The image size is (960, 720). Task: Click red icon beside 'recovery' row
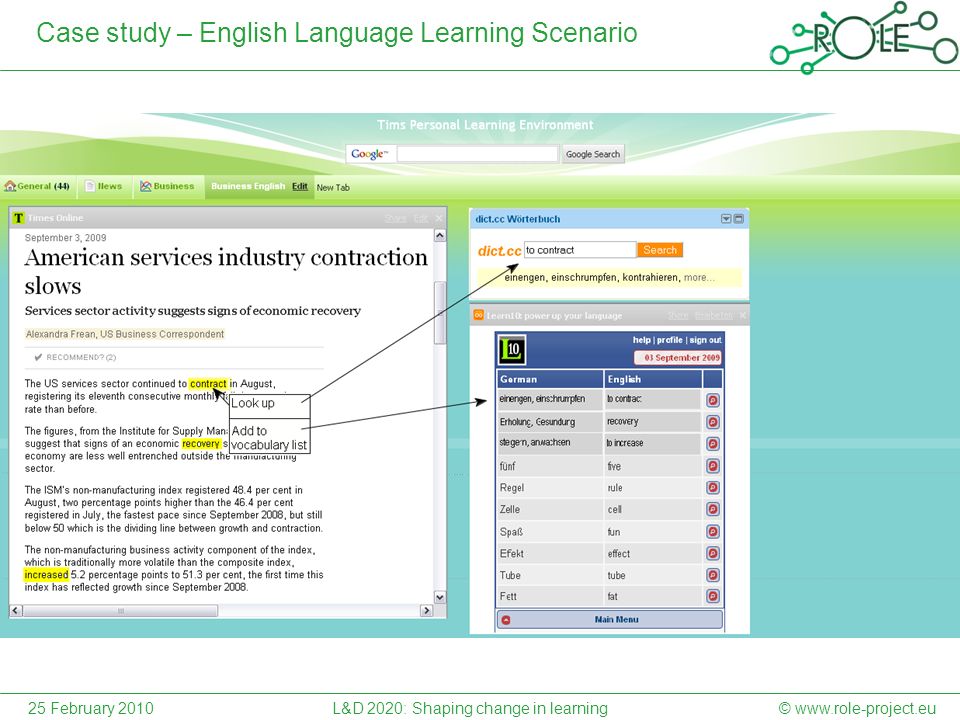click(x=713, y=422)
